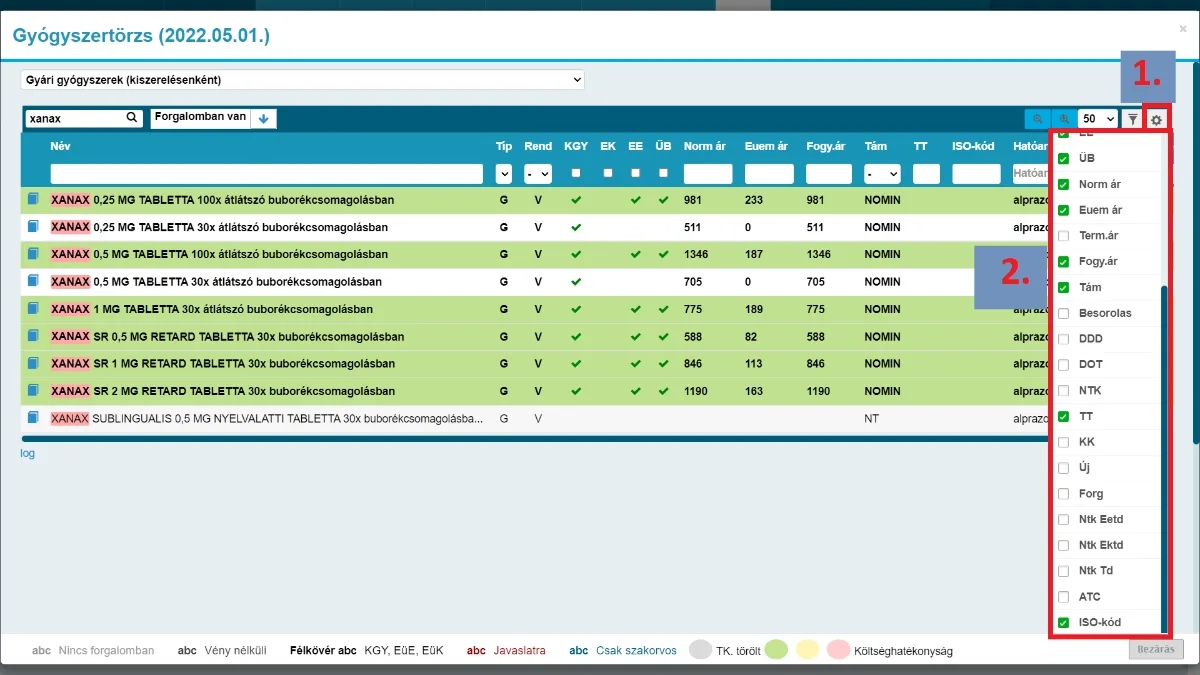Click the Forgalomban van filter button
The image size is (1200, 675).
pos(200,118)
